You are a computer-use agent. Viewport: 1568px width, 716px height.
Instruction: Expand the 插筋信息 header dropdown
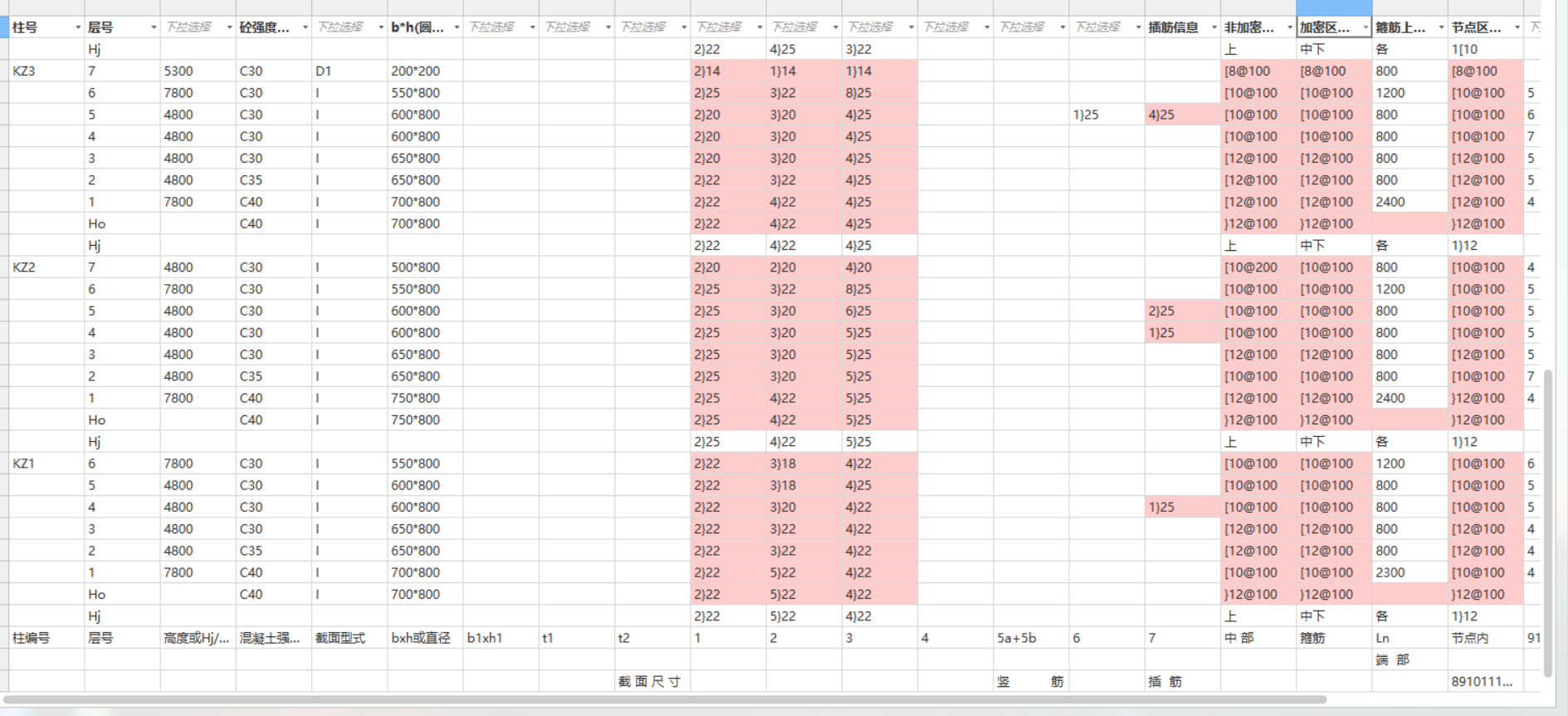coord(1214,27)
